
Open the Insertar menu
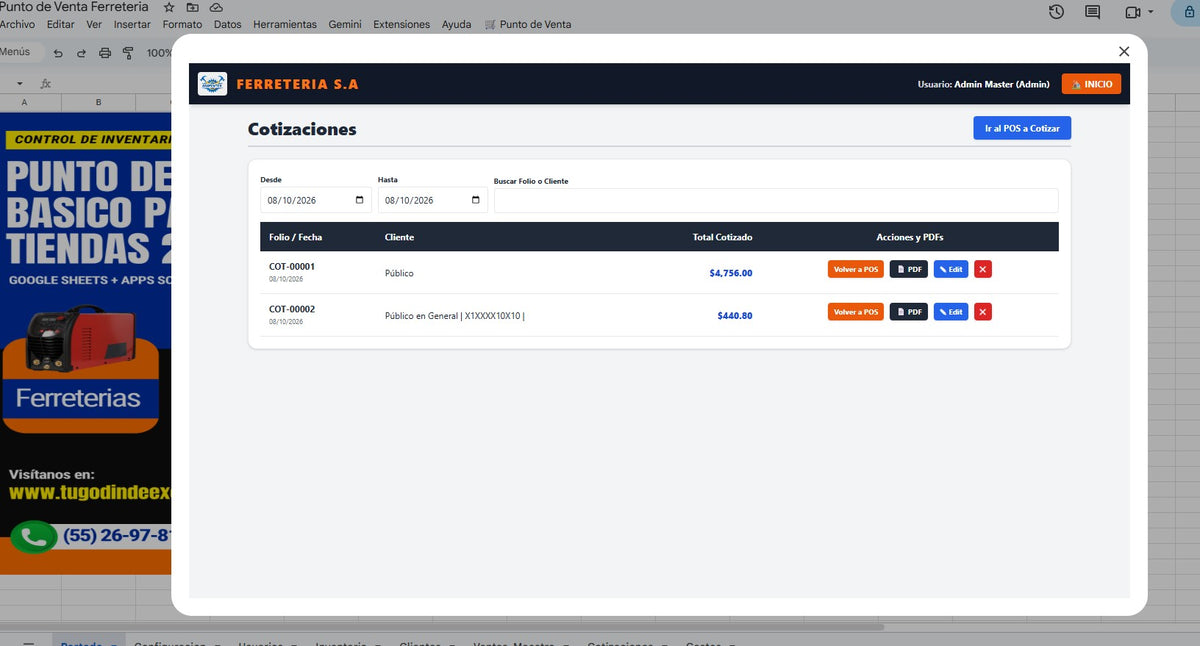click(x=132, y=24)
